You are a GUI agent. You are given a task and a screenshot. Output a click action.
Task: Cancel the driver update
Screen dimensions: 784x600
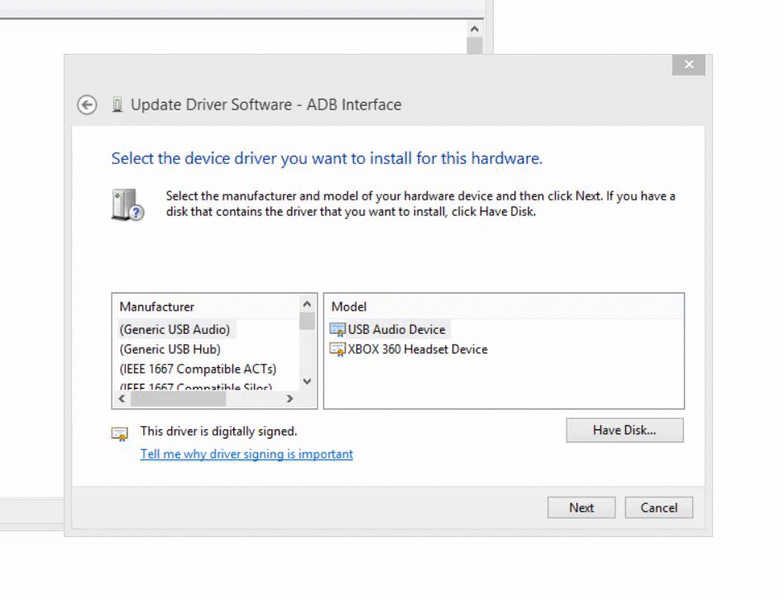click(659, 508)
